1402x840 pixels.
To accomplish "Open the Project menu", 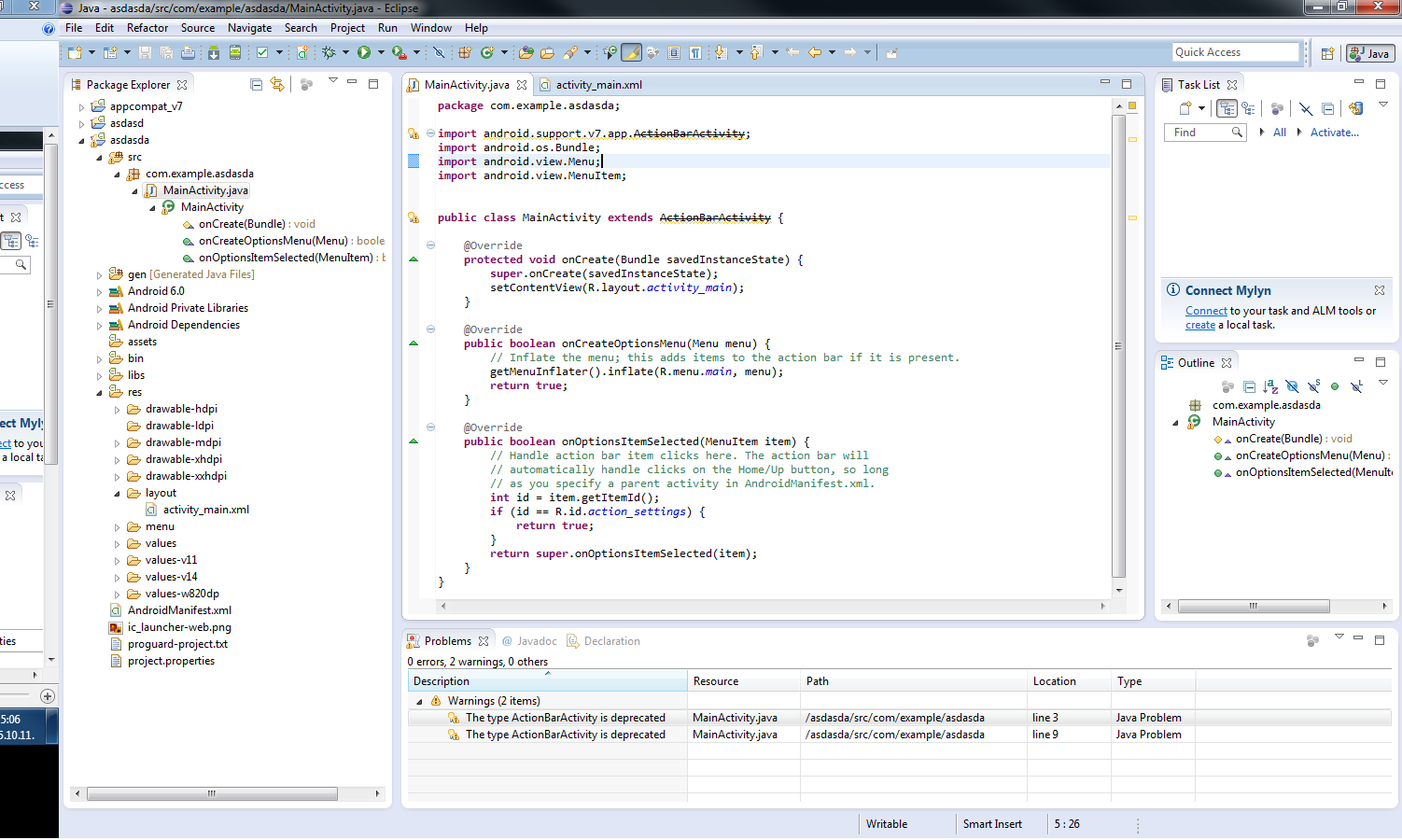I will pyautogui.click(x=347, y=28).
